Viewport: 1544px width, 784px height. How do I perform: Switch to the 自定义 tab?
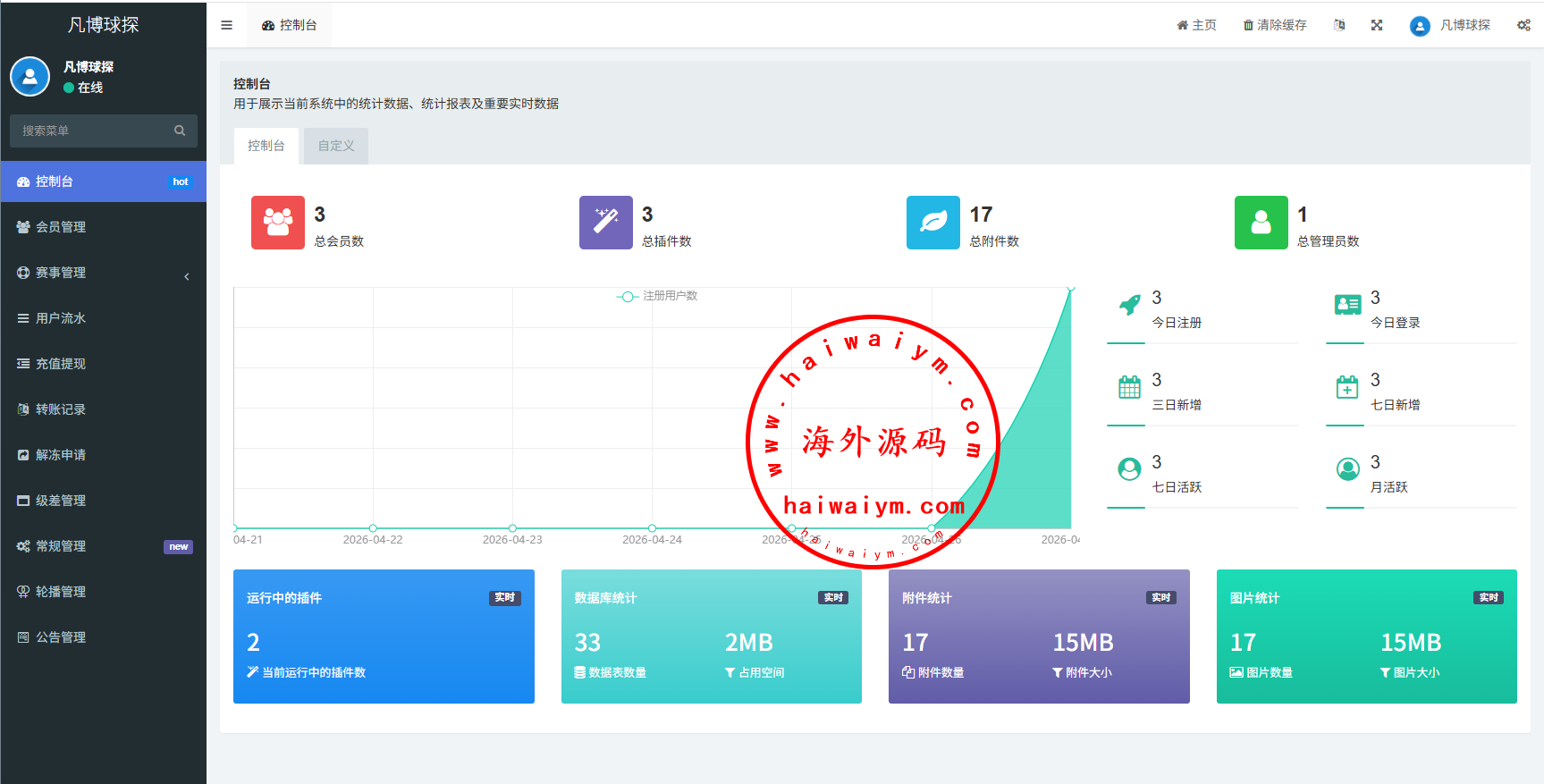pyautogui.click(x=336, y=146)
